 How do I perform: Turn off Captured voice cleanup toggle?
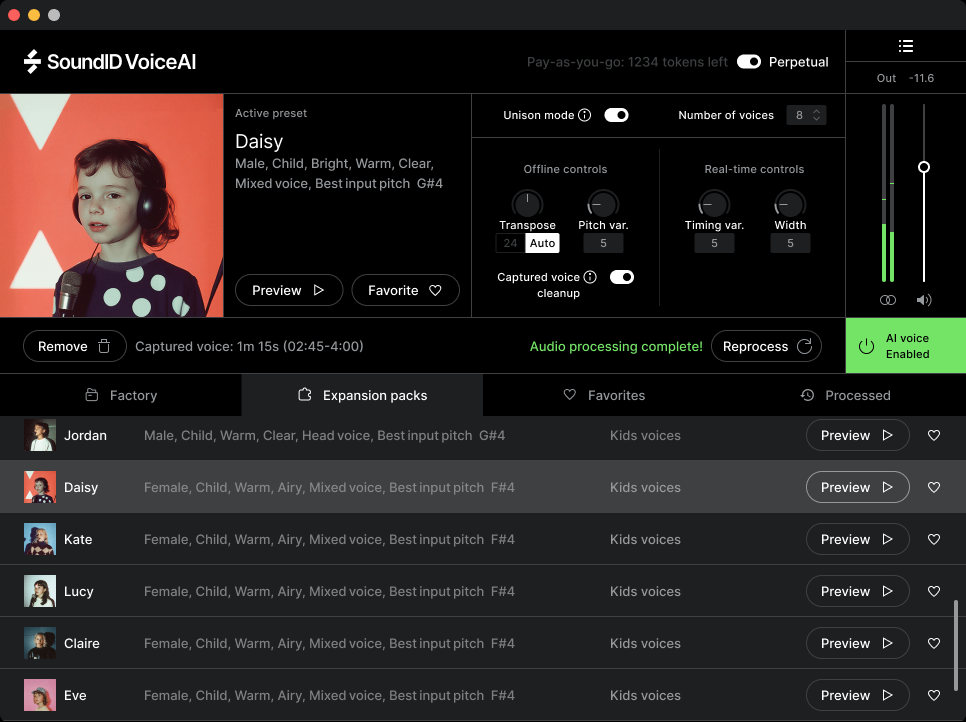(621, 277)
